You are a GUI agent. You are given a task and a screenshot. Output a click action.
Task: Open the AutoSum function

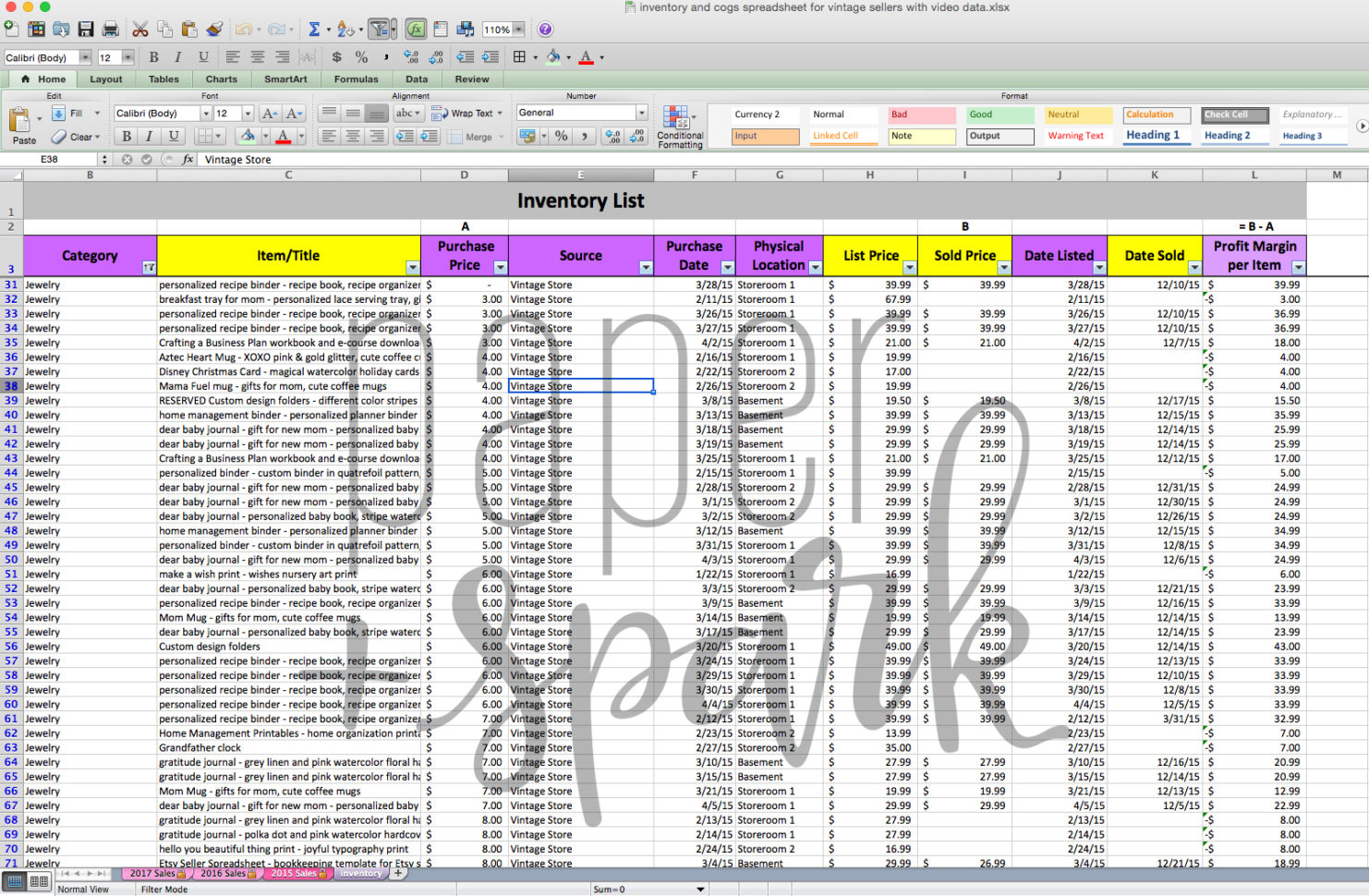pyautogui.click(x=315, y=29)
